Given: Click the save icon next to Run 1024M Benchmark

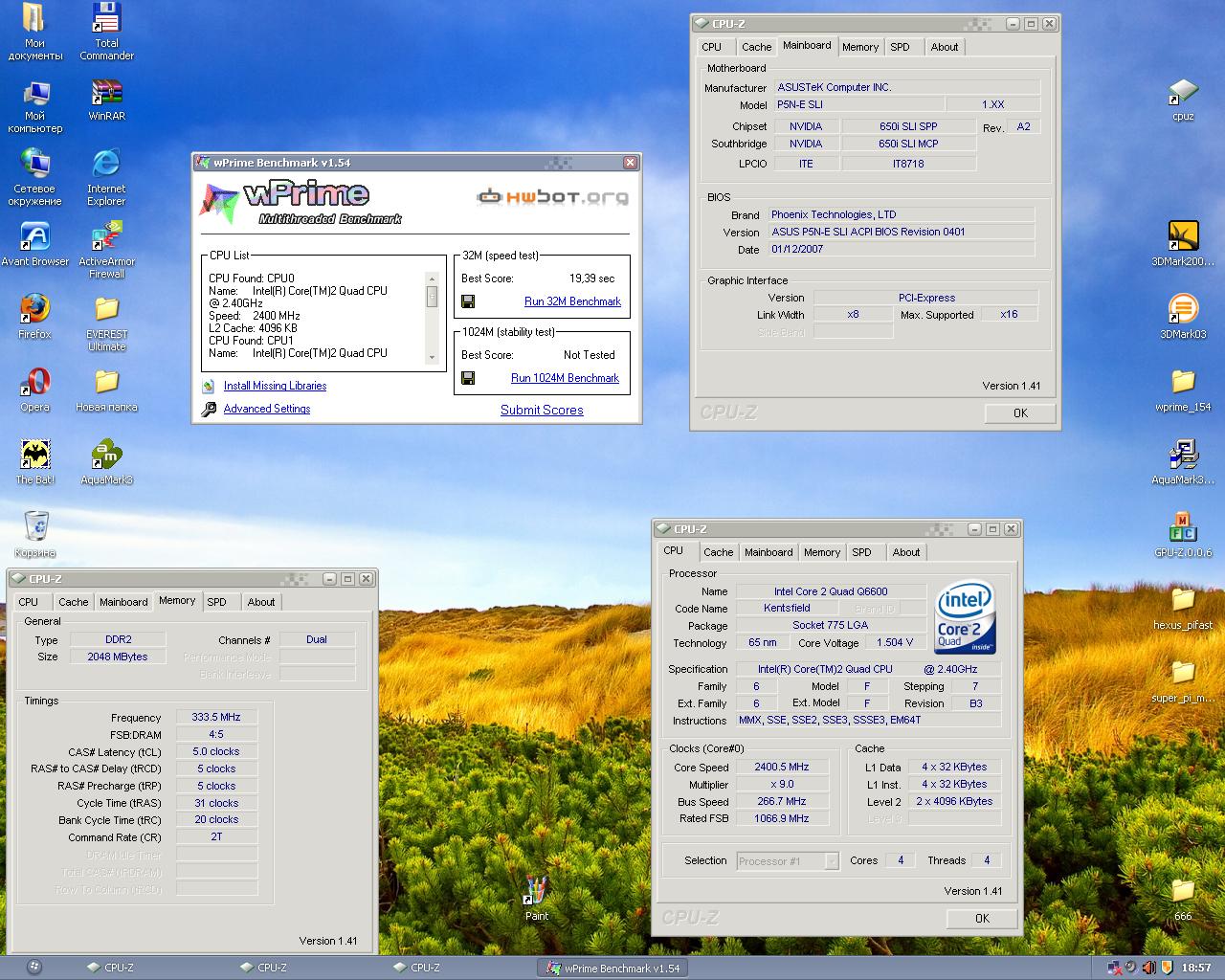Looking at the screenshot, I should (468, 378).
